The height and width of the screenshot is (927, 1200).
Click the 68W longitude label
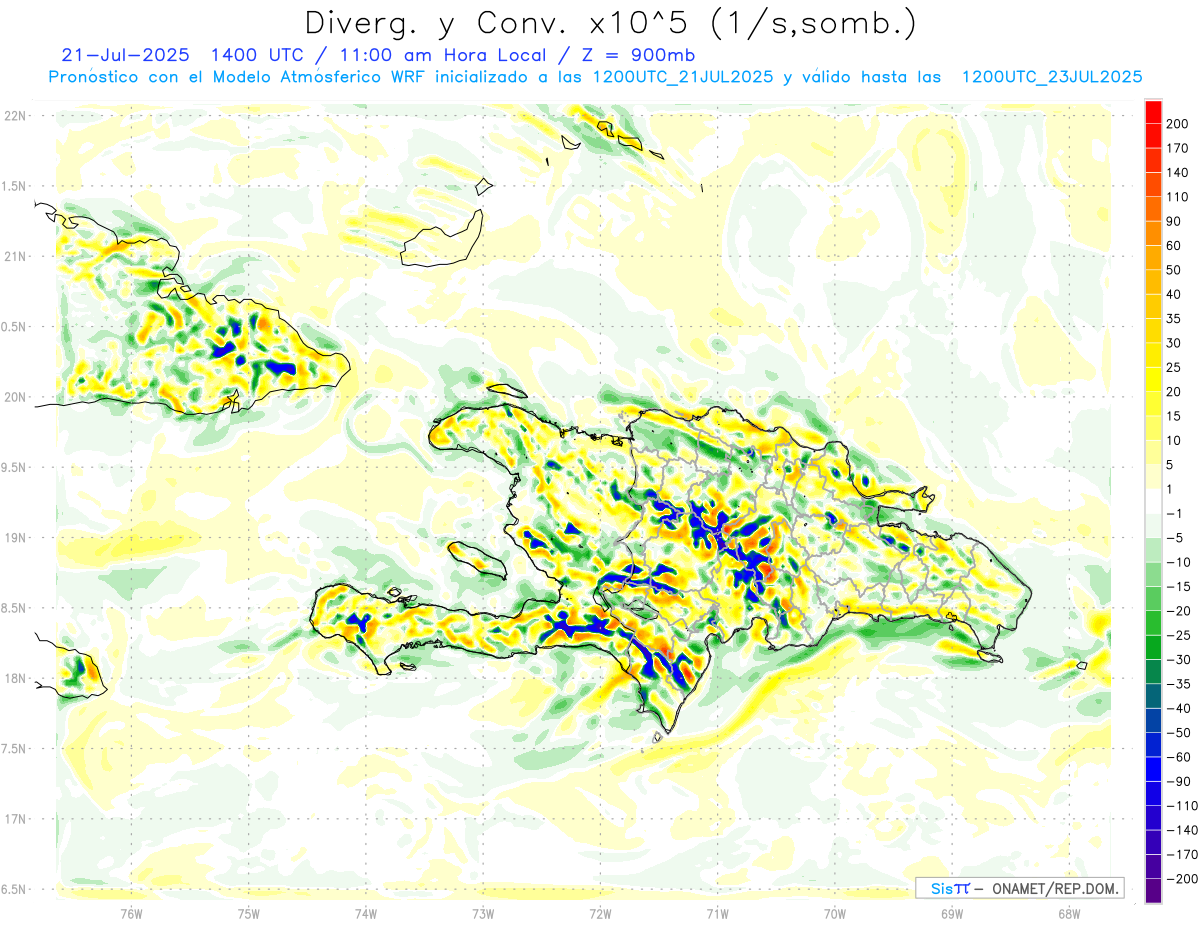point(1069,913)
